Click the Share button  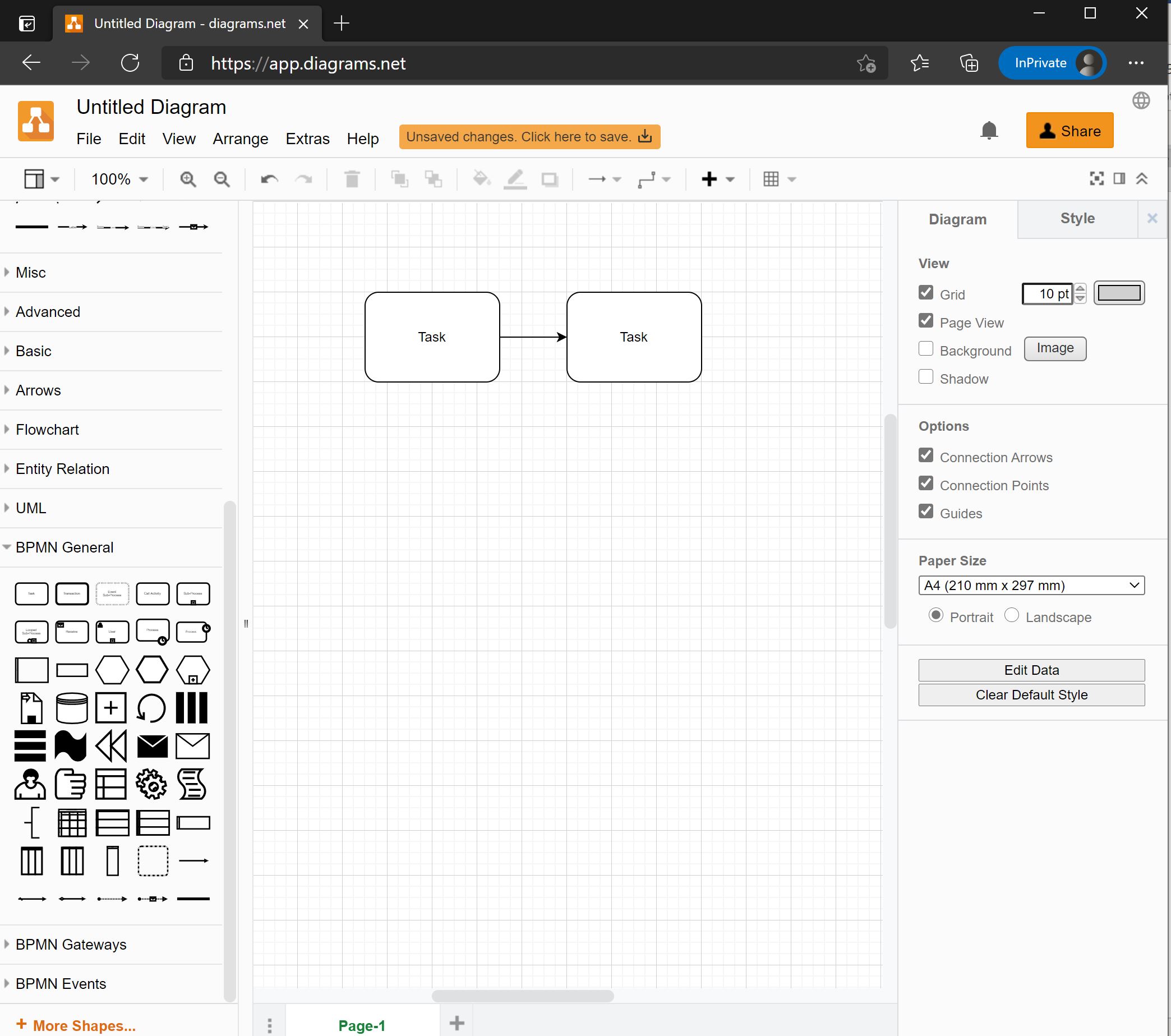coord(1069,131)
